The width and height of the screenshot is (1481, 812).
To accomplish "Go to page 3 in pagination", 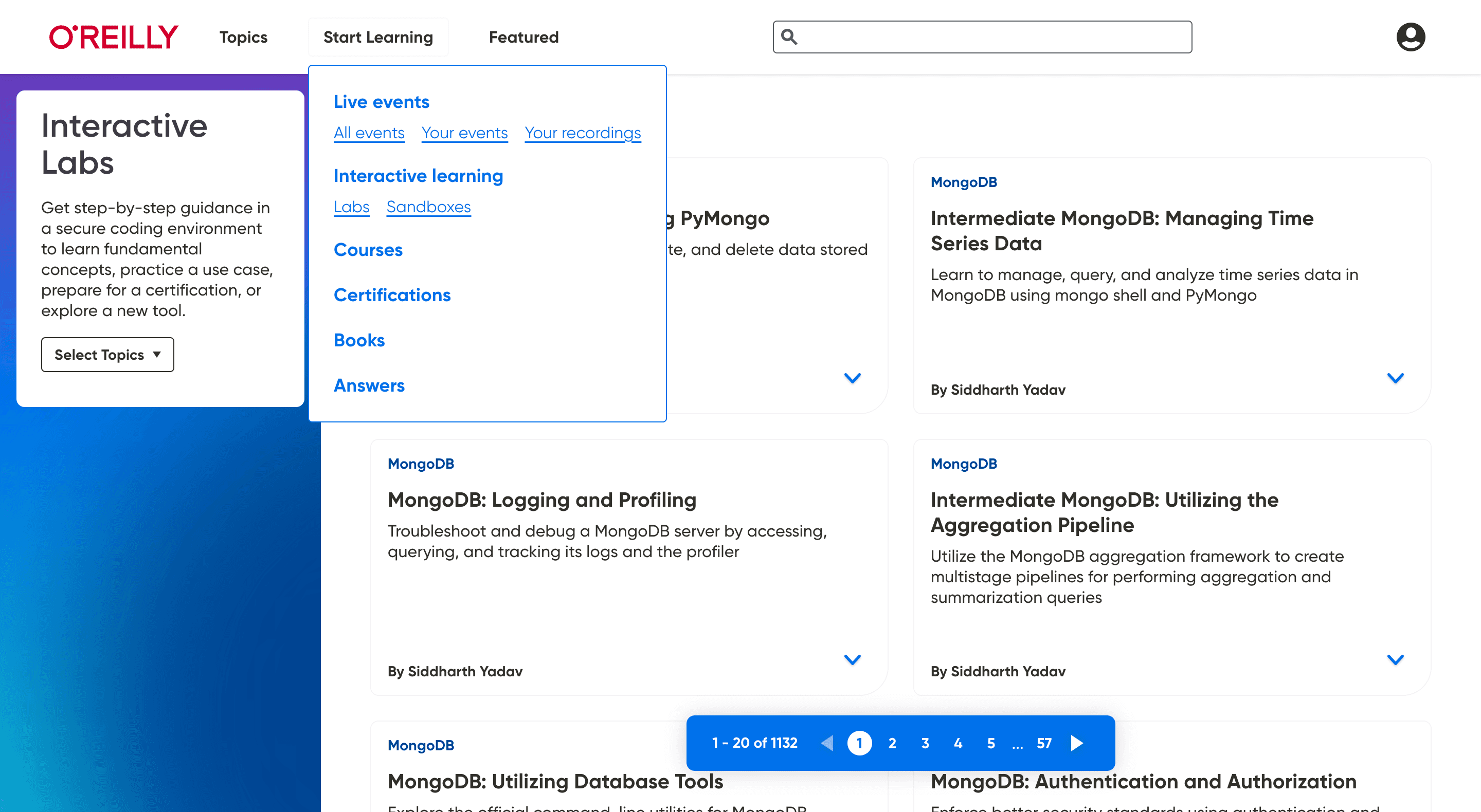I will 925,743.
